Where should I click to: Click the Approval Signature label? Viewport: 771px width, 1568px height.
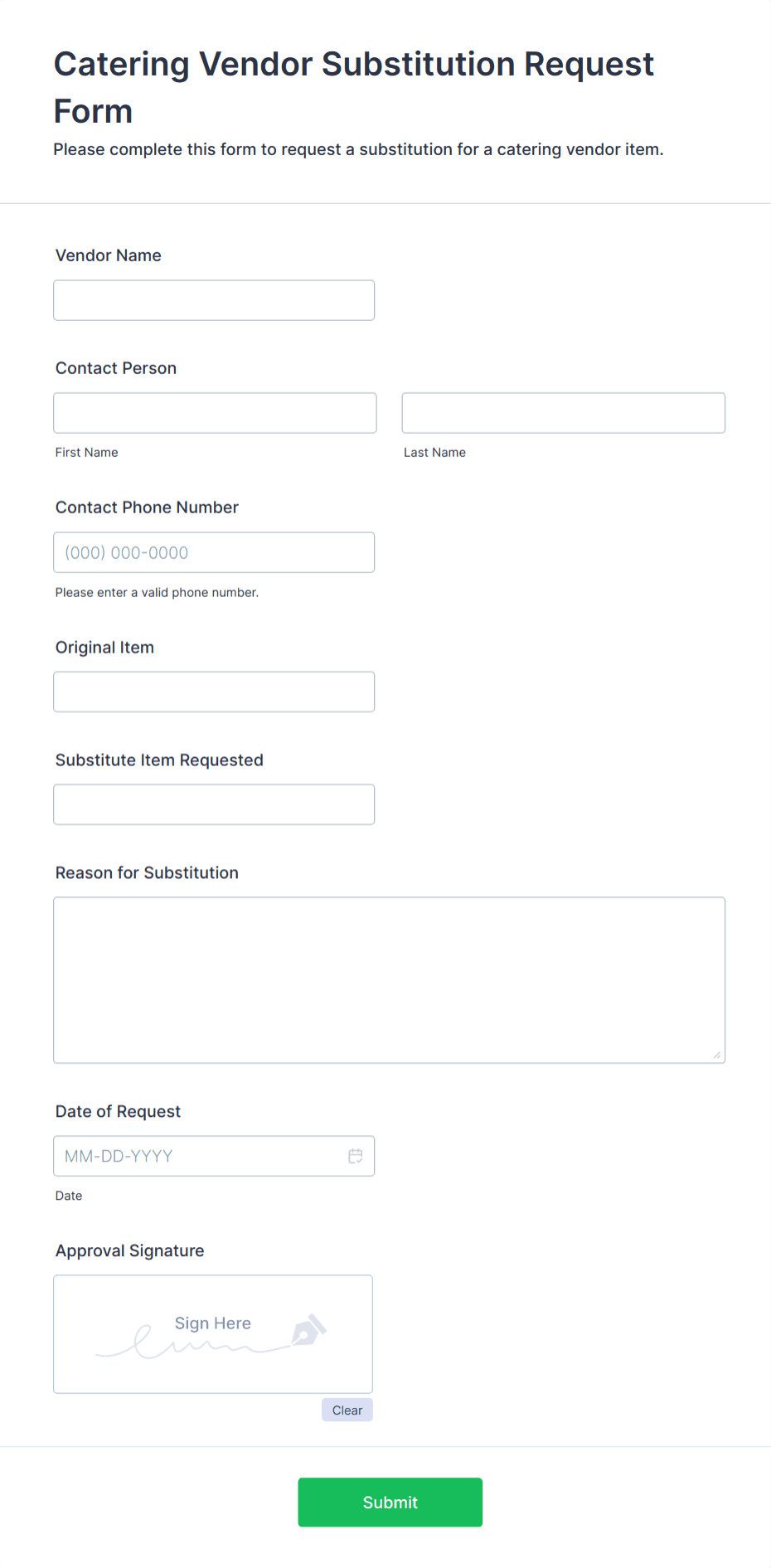click(129, 1250)
